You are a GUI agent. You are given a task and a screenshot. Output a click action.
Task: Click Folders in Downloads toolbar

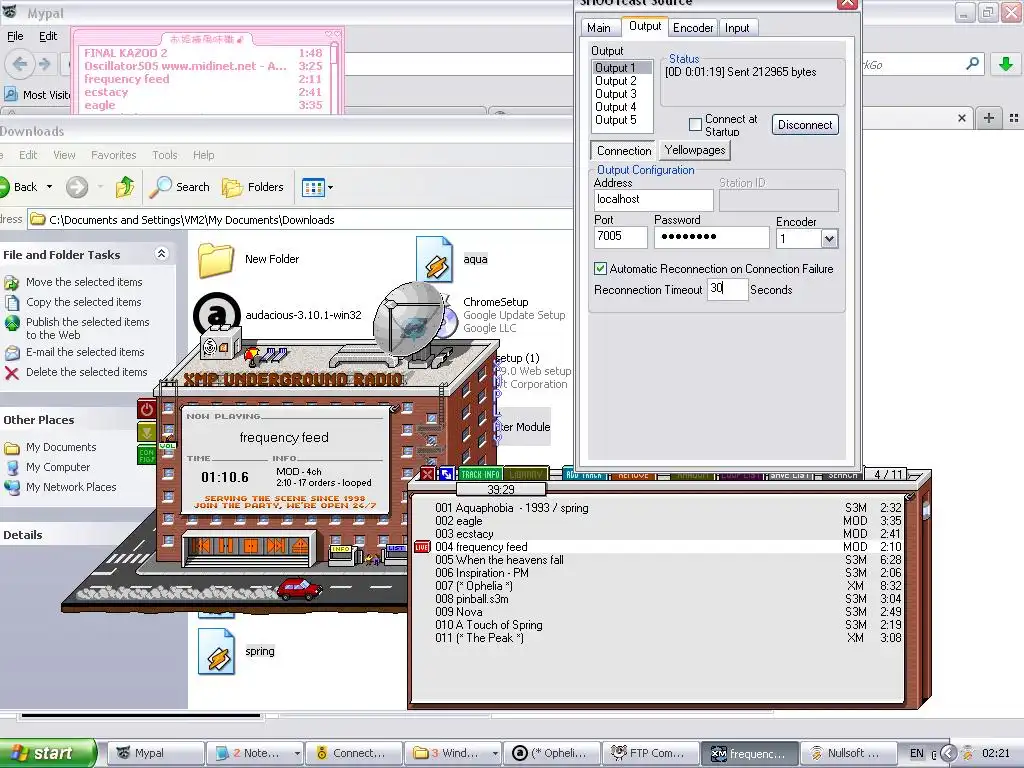pyautogui.click(x=253, y=187)
